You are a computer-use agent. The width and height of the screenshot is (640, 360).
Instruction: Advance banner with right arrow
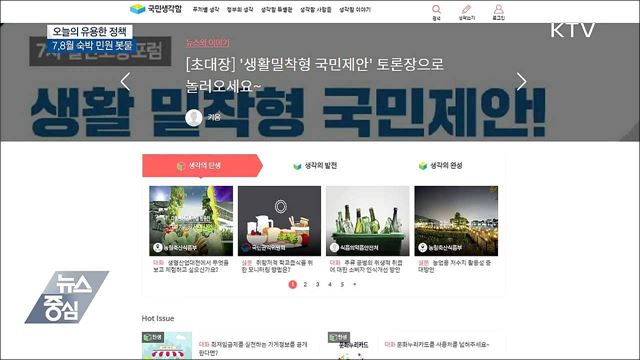(x=522, y=82)
